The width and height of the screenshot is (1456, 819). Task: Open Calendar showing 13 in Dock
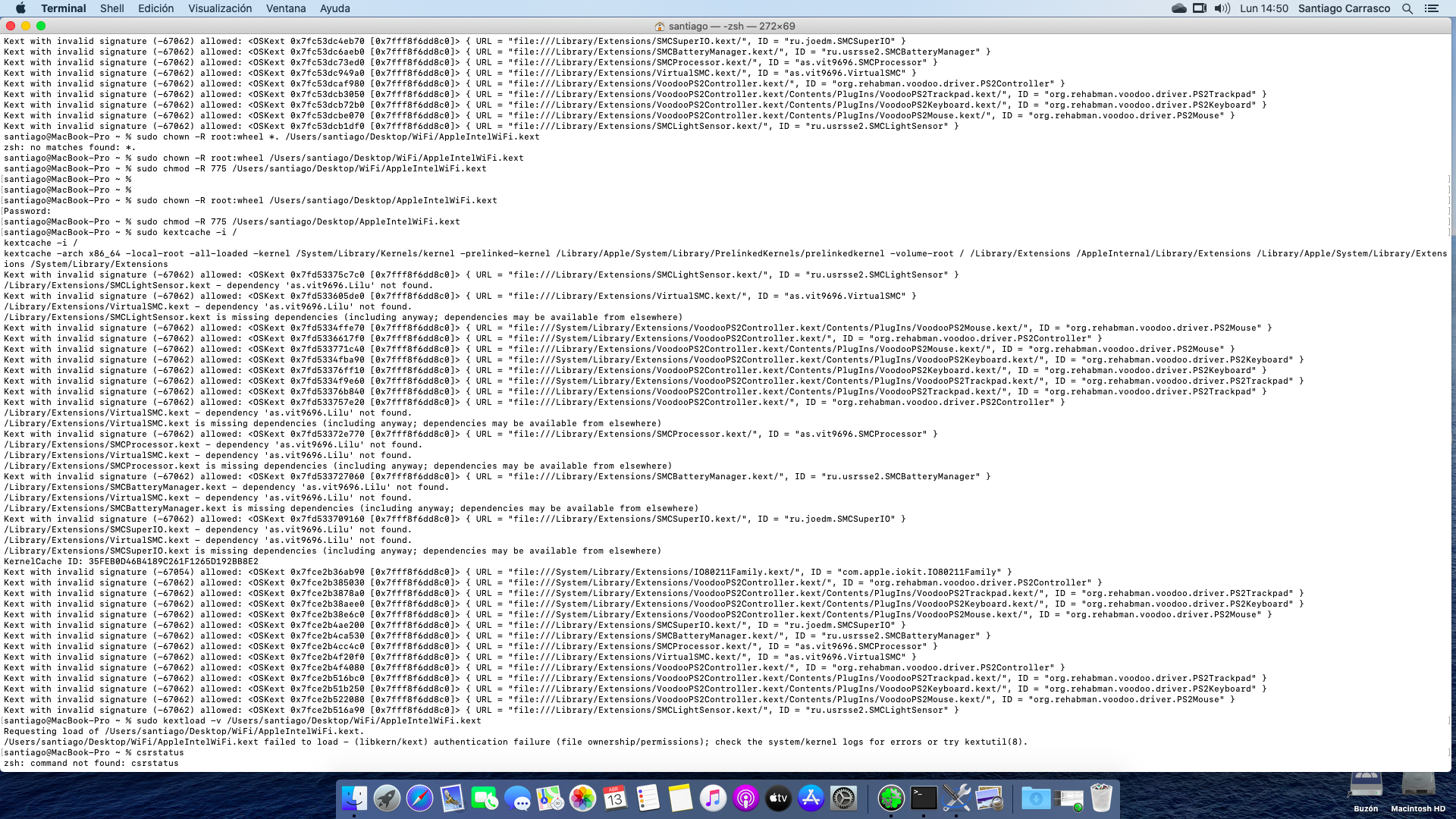coord(615,798)
